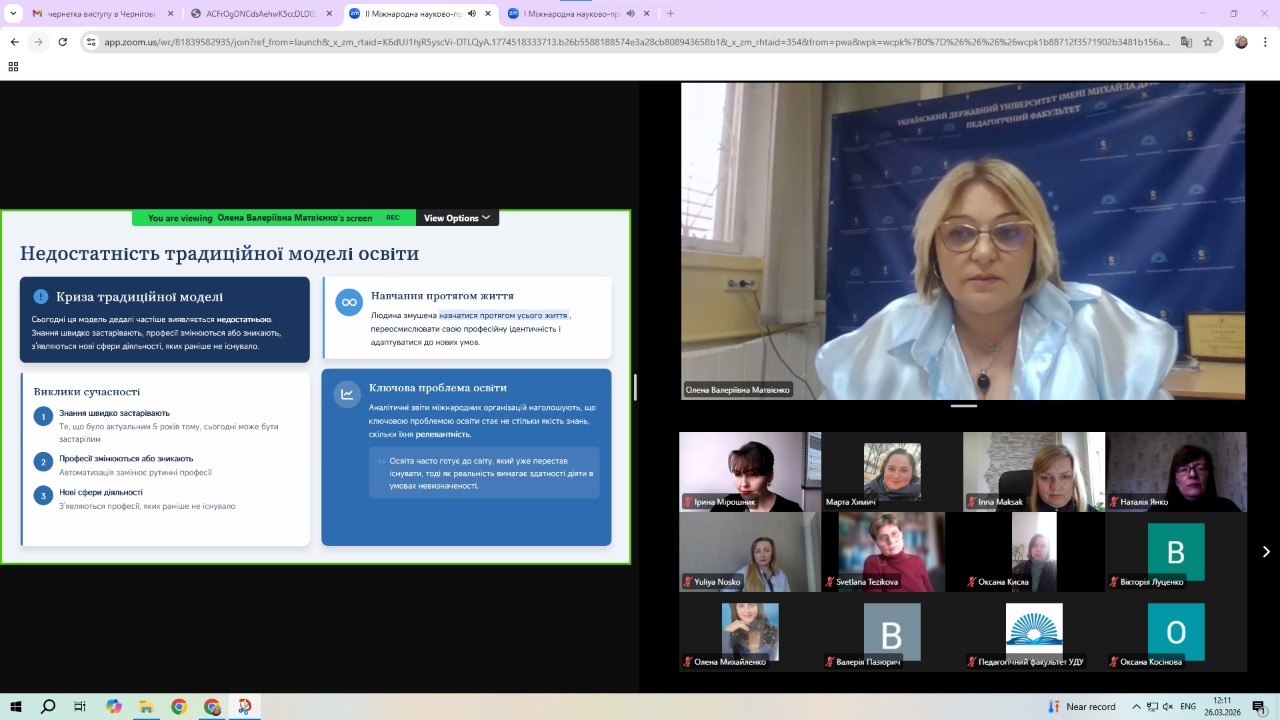The height and width of the screenshot is (720, 1280).
Task: Click the divider handle between slide and videos
Action: [x=635, y=387]
